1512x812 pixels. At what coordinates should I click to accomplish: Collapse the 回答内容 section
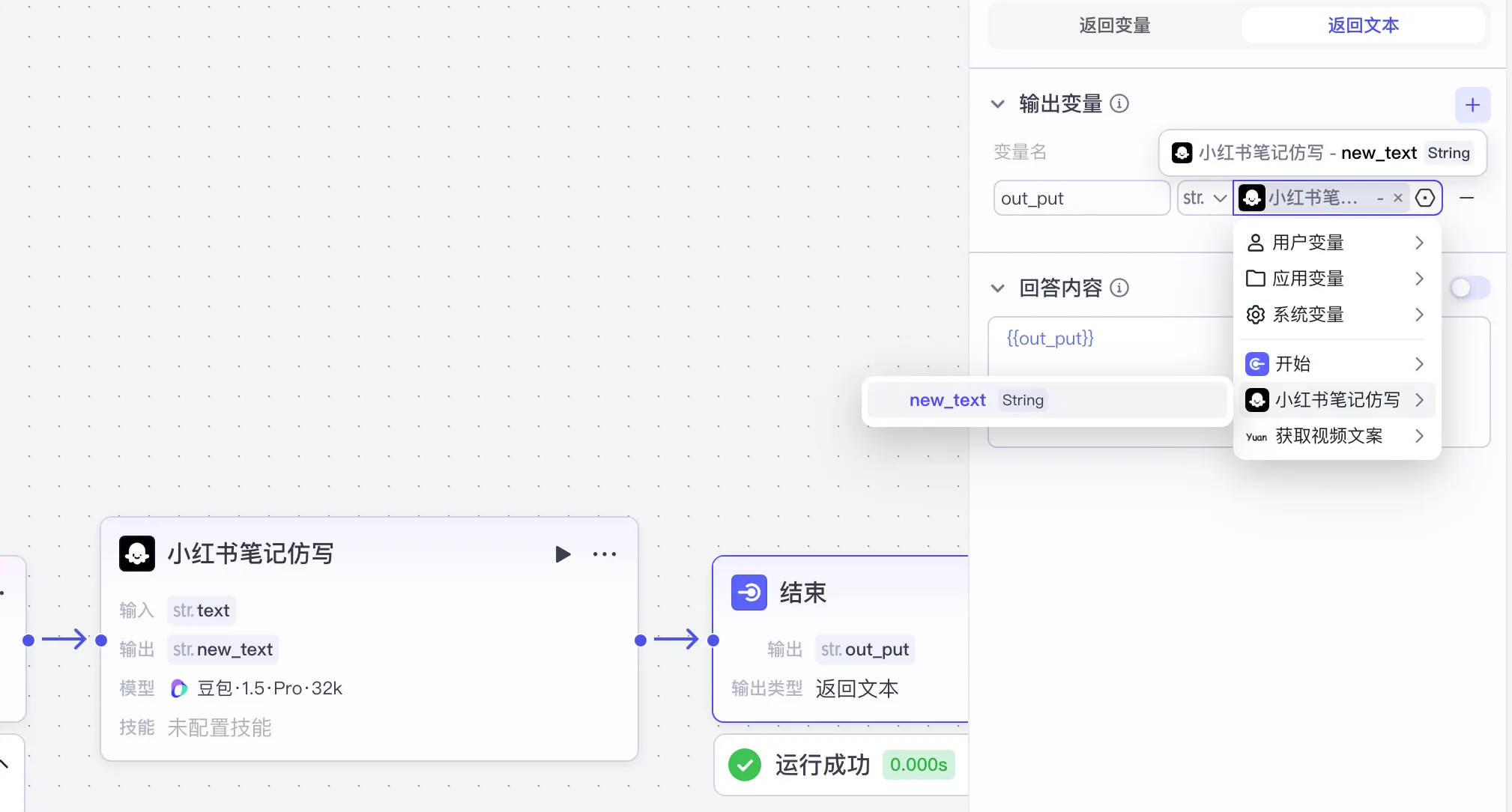point(997,288)
